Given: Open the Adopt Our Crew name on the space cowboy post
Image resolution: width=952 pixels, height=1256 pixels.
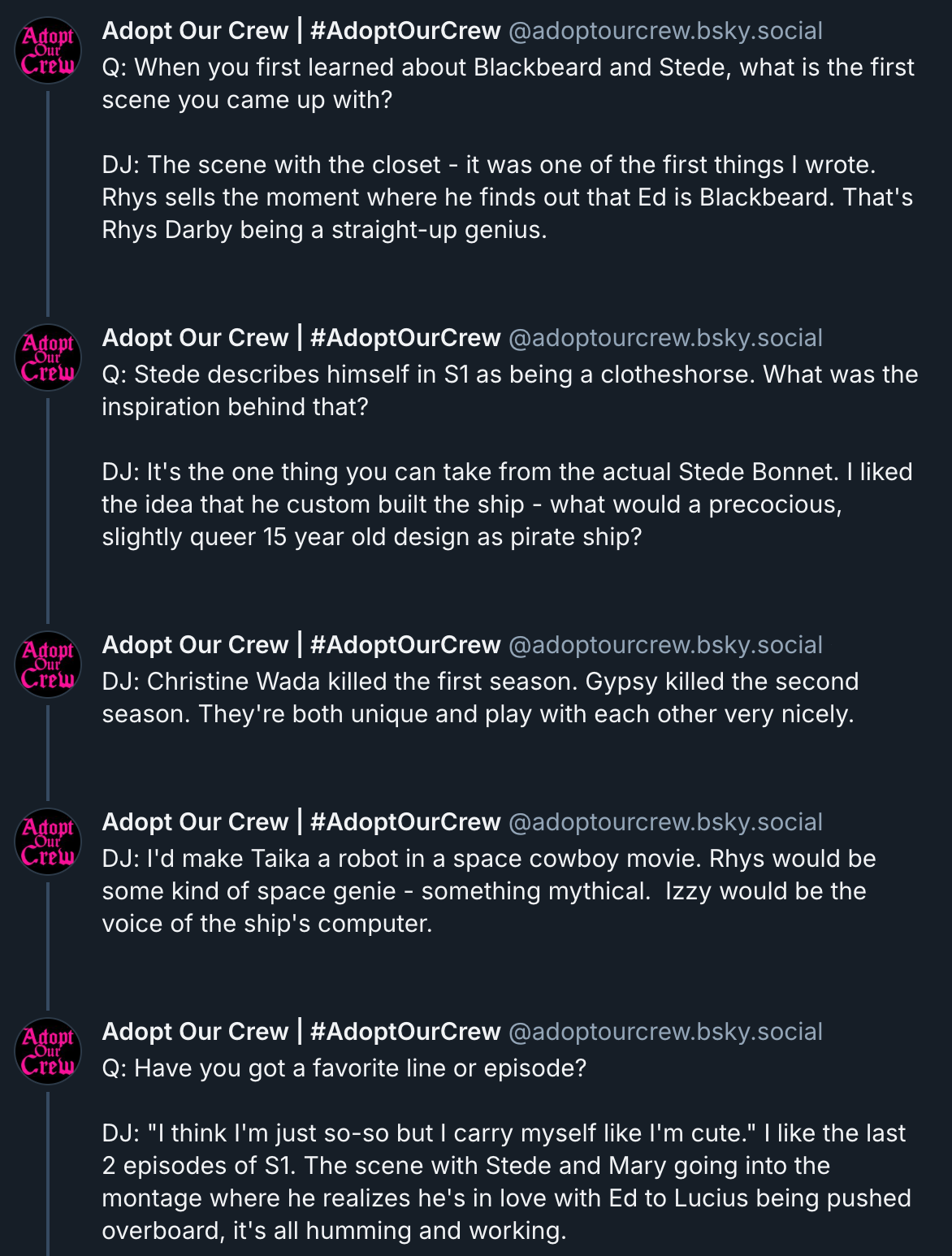Looking at the screenshot, I should pyautogui.click(x=301, y=822).
